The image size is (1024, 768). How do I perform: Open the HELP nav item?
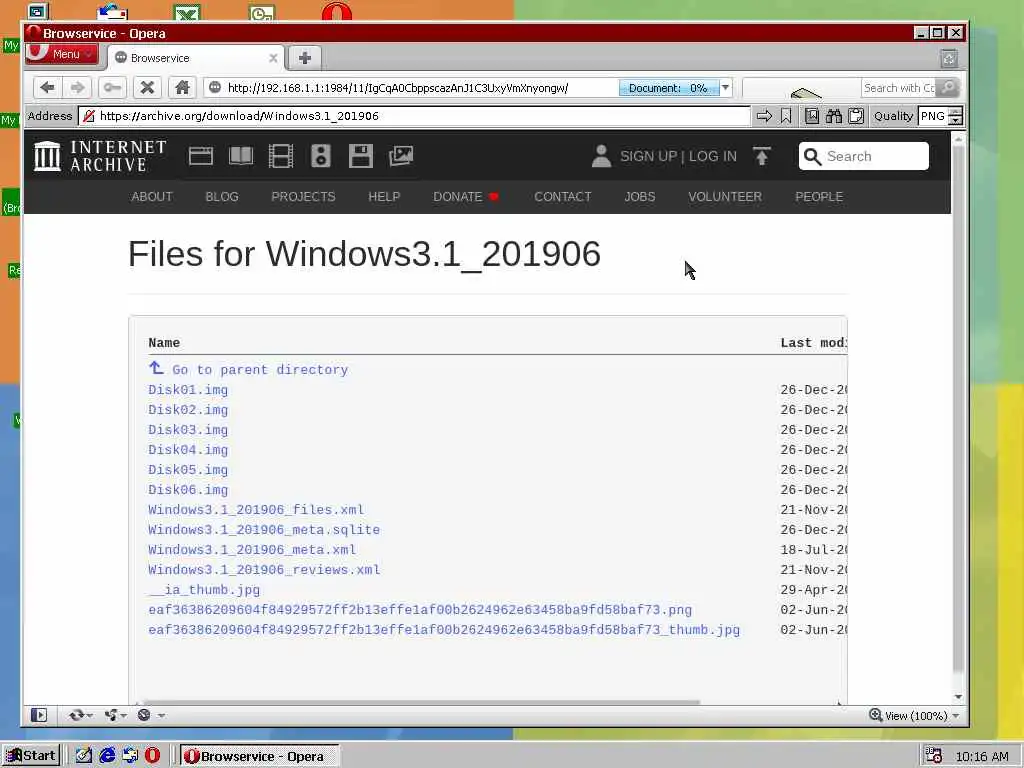click(384, 197)
